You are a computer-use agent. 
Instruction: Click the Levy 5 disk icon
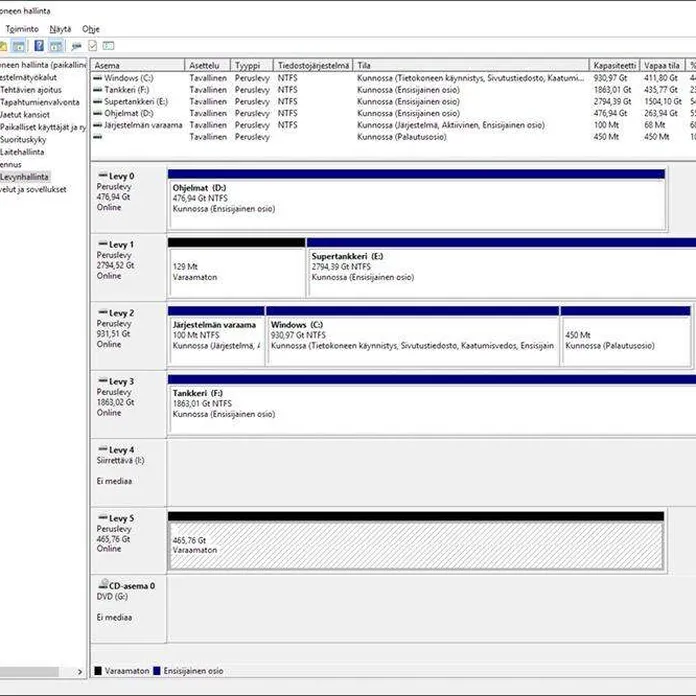click(102, 518)
